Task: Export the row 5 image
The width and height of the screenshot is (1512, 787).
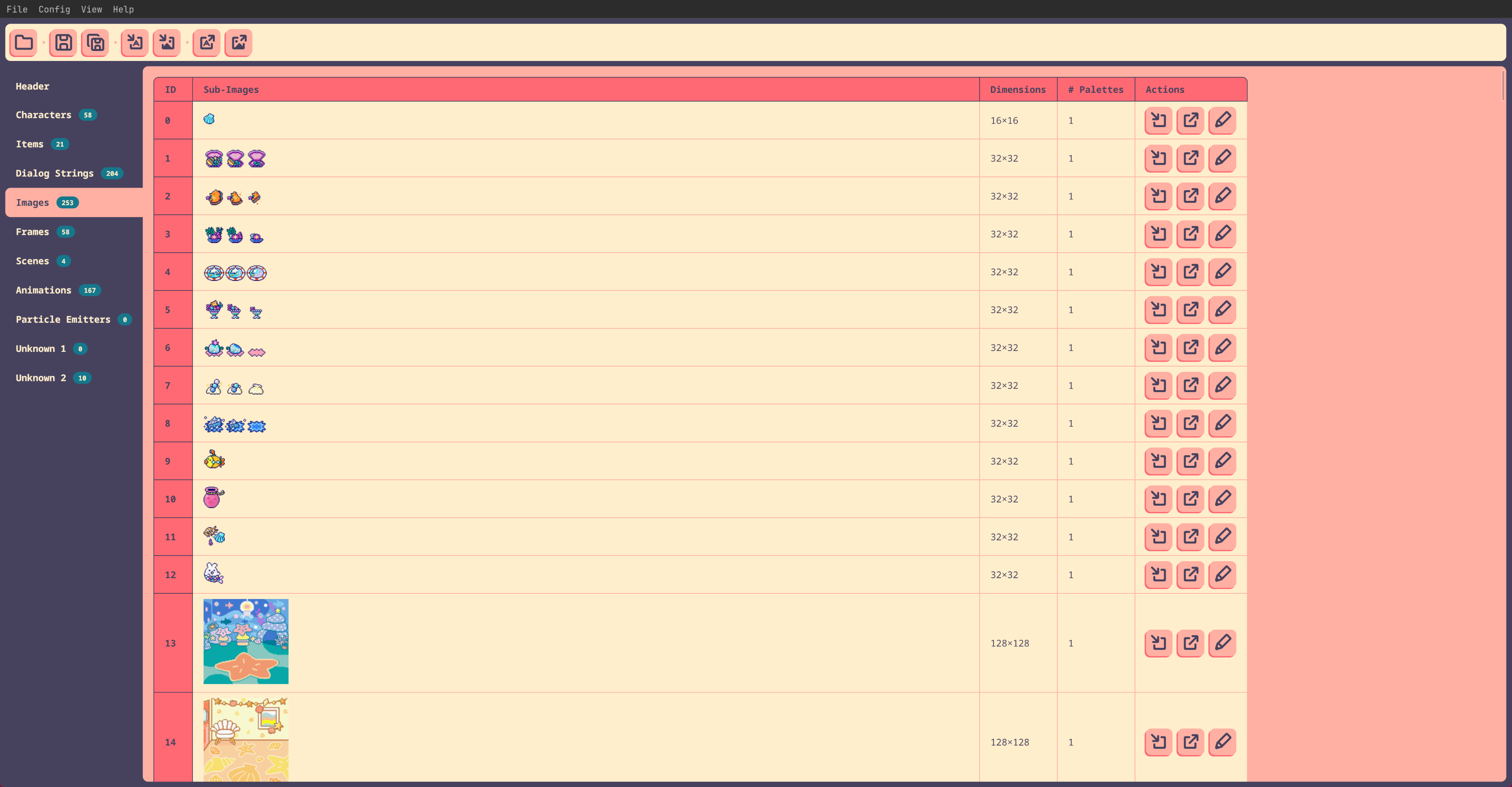Action: click(x=1190, y=310)
